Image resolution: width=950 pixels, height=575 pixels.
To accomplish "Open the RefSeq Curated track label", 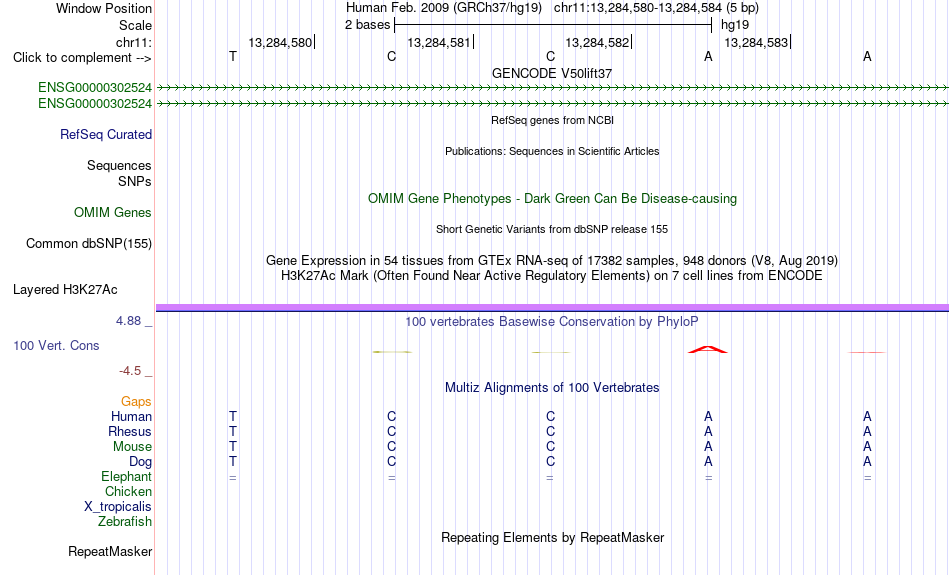I will [105, 135].
